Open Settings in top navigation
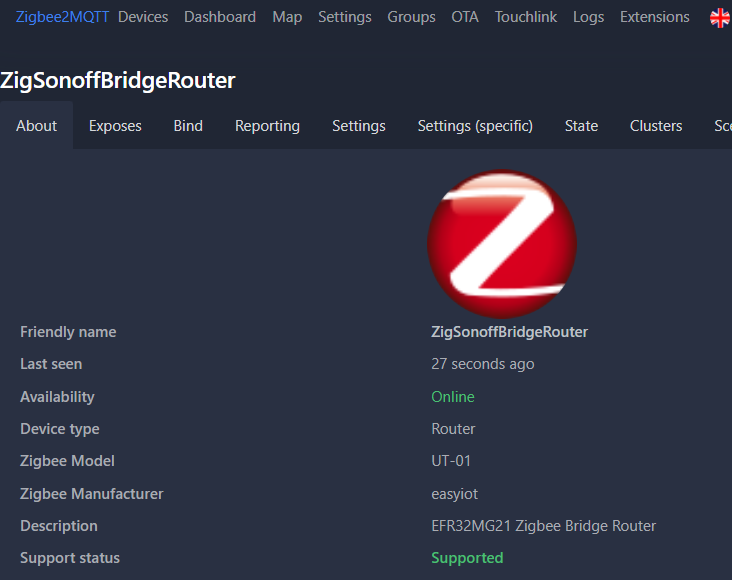This screenshot has width=732, height=580. (x=345, y=17)
